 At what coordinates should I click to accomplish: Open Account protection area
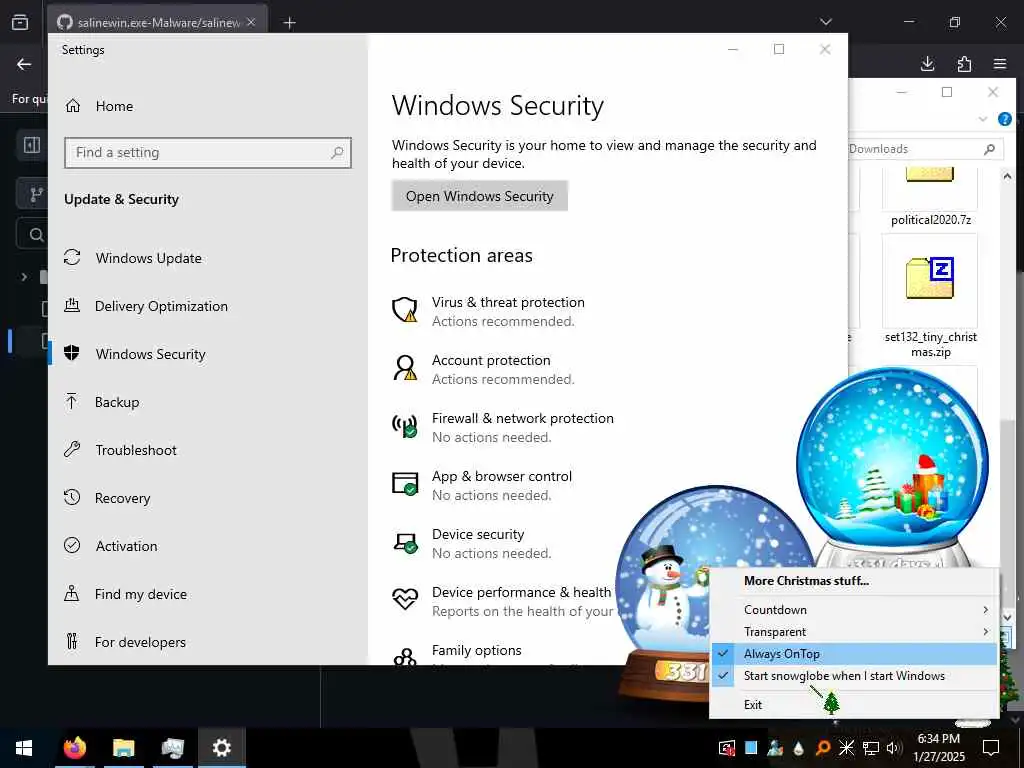tap(483, 370)
